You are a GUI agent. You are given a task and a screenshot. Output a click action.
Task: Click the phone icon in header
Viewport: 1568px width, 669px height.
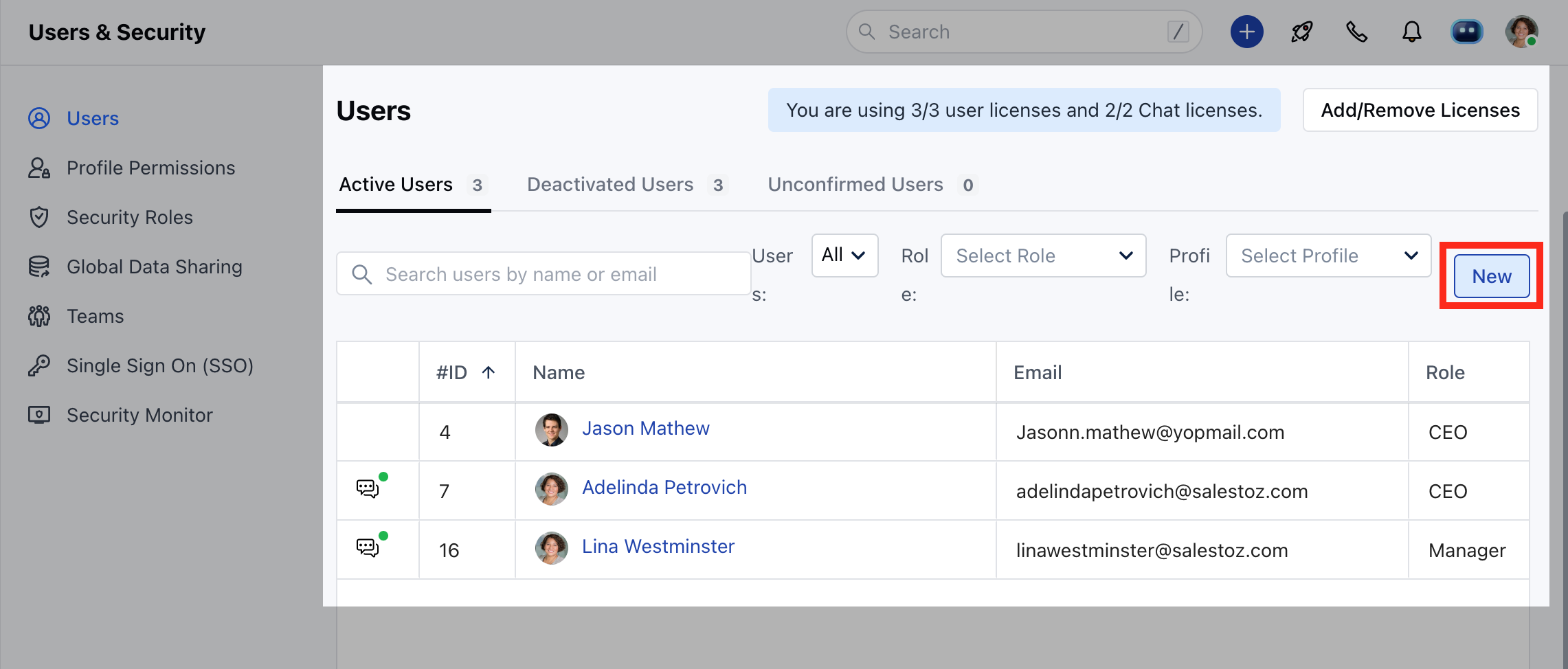[1356, 32]
